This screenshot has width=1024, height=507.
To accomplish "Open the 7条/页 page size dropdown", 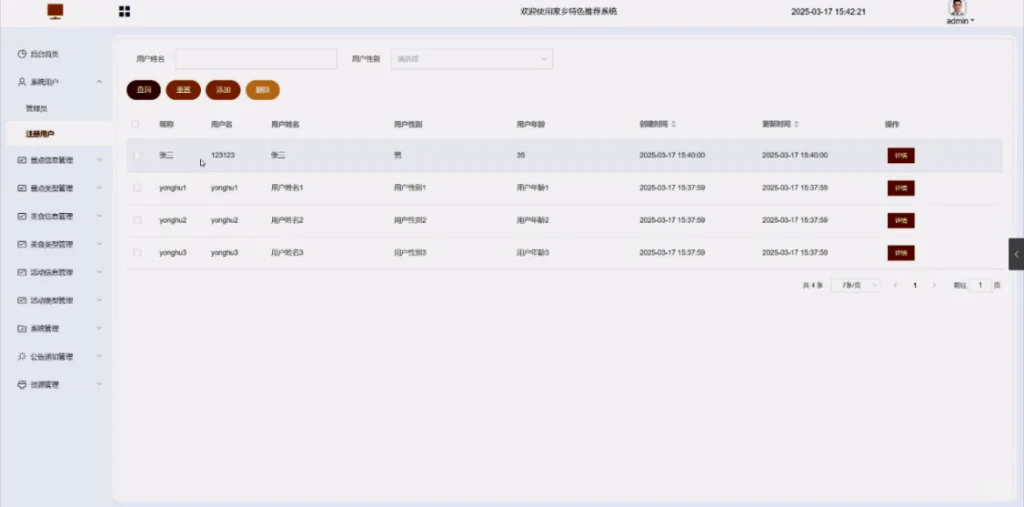I will point(856,286).
